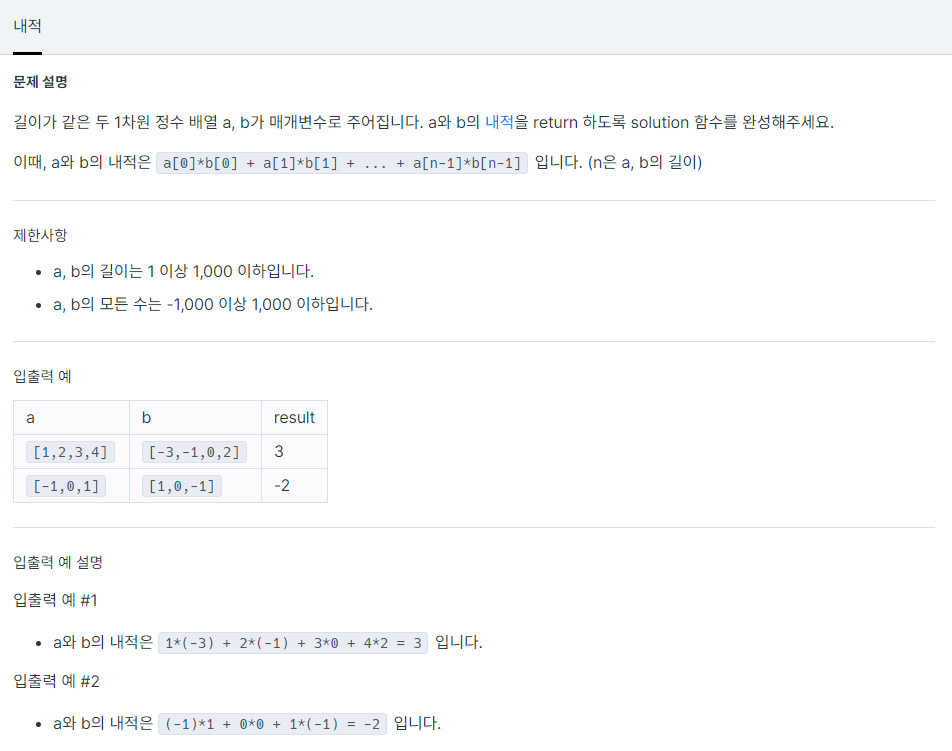Select result cell with value -2

[294, 486]
